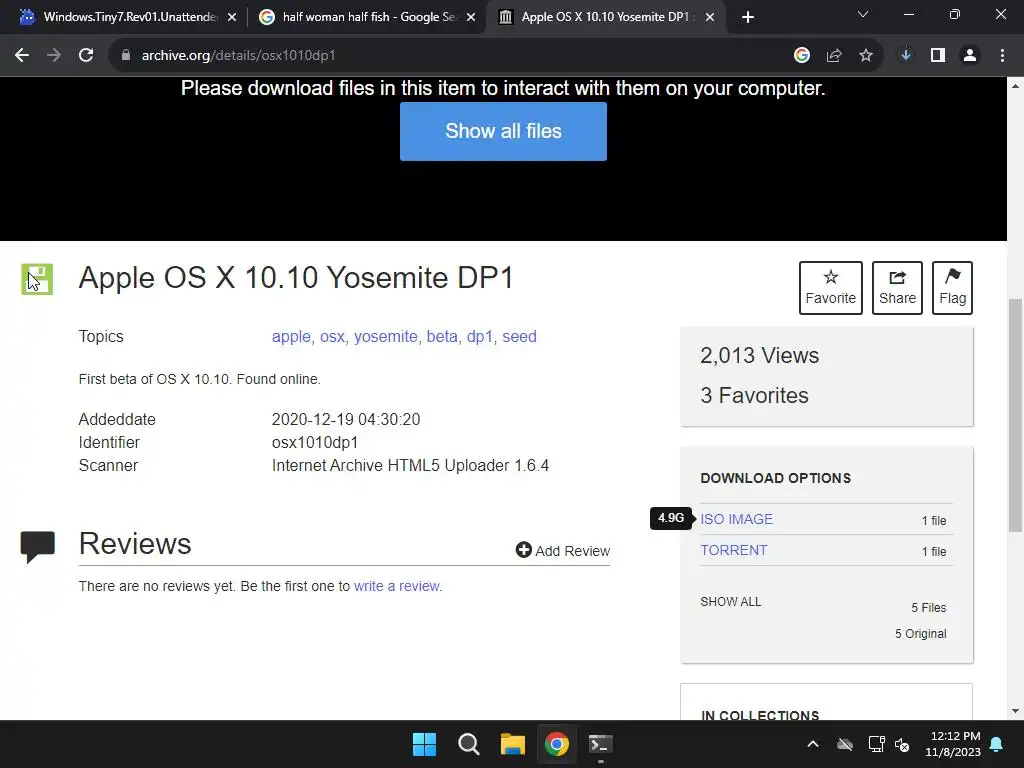Click the address bar URL
1024x768 pixels.
click(x=238, y=56)
